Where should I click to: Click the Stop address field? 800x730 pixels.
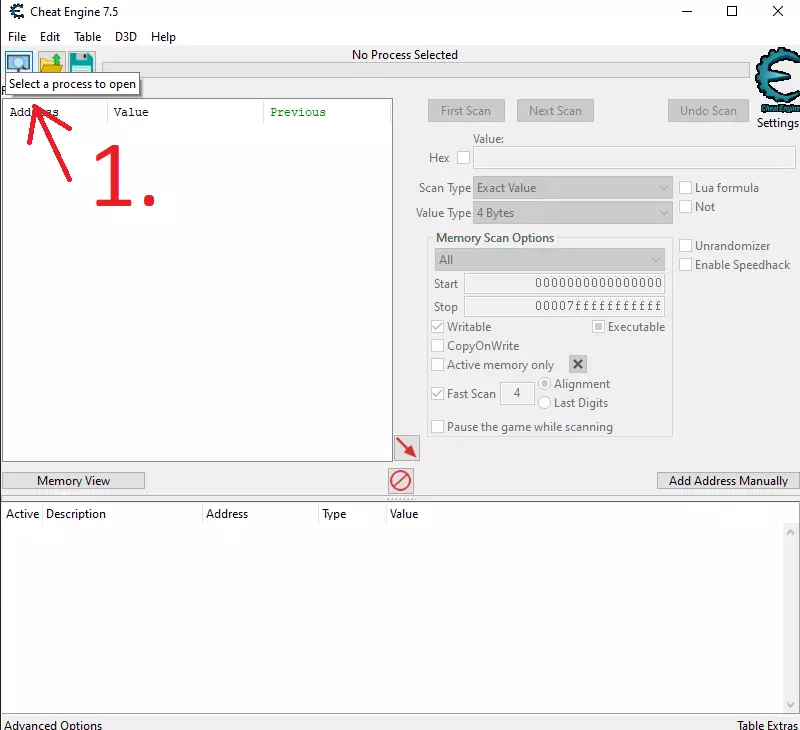(564, 306)
